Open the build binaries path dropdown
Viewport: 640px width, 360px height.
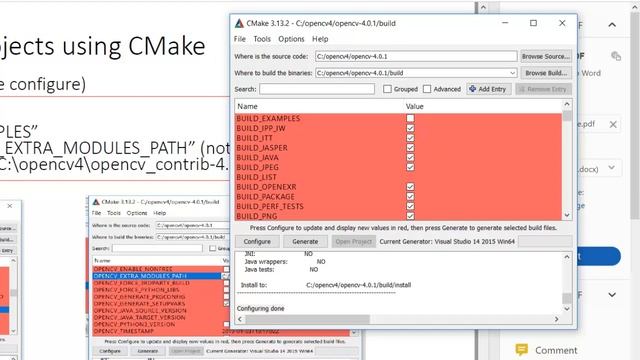point(512,73)
